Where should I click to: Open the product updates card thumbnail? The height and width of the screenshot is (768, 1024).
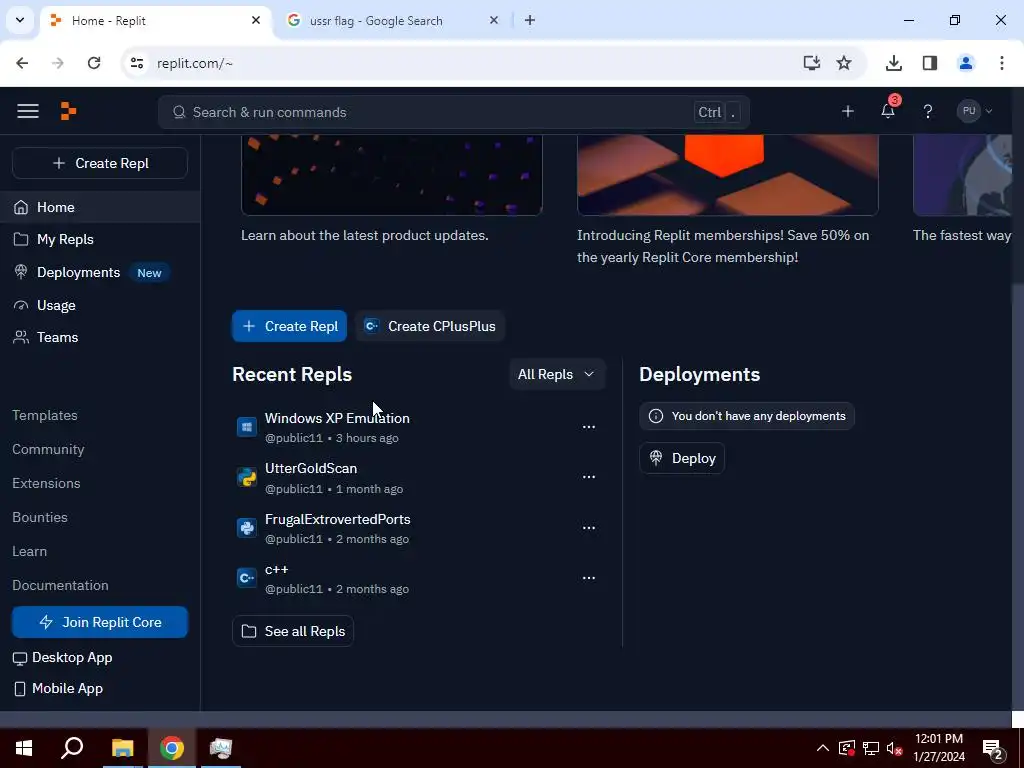click(x=392, y=175)
